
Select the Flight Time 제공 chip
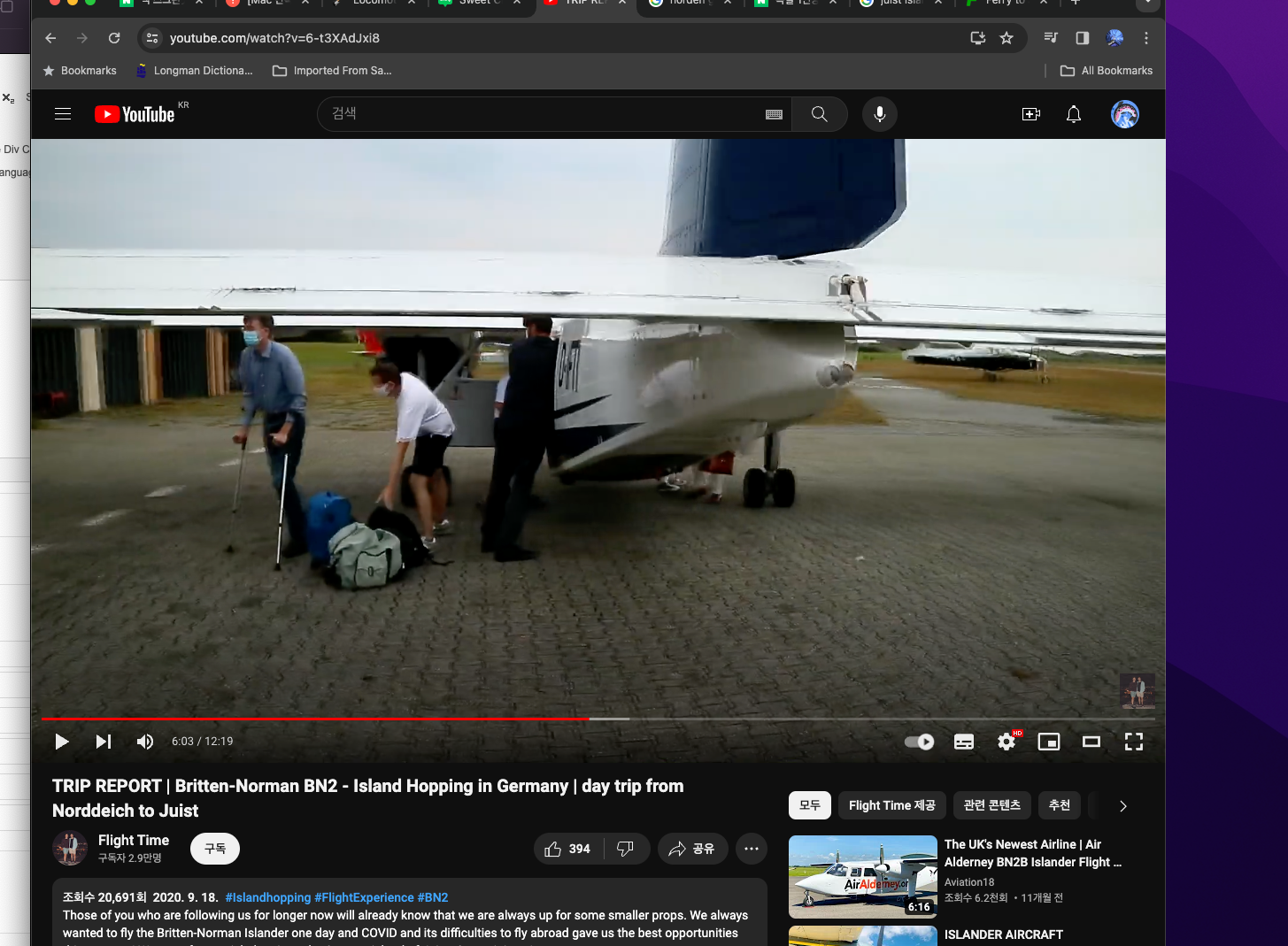click(892, 805)
